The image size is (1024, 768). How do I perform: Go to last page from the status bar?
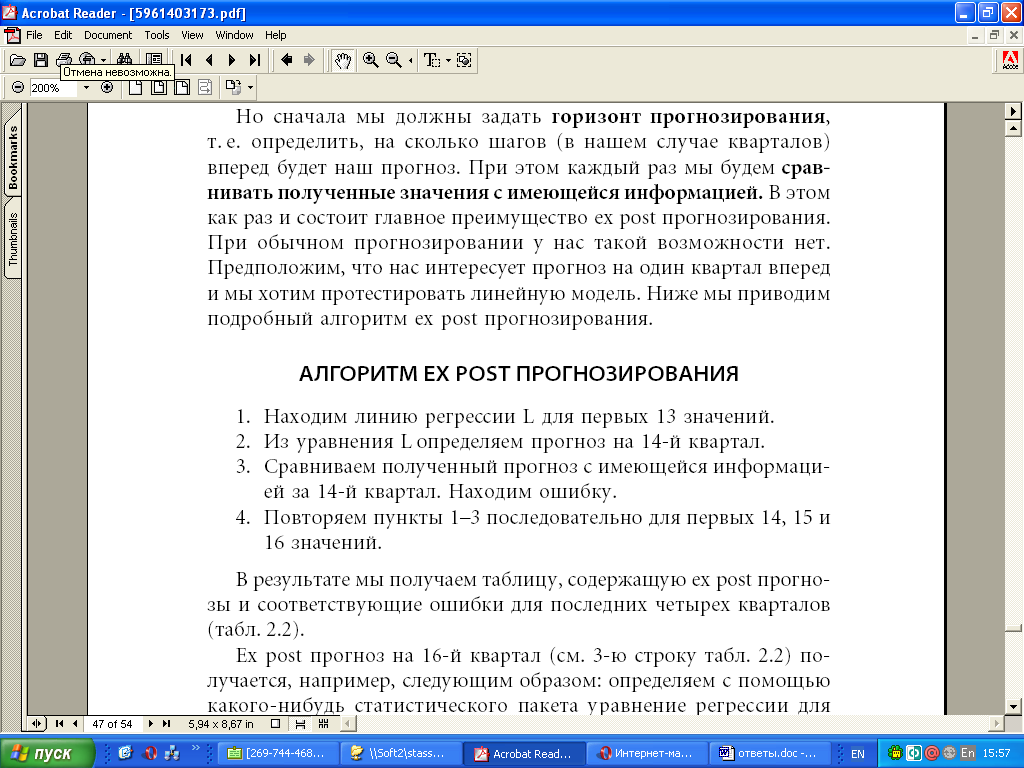tap(167, 724)
